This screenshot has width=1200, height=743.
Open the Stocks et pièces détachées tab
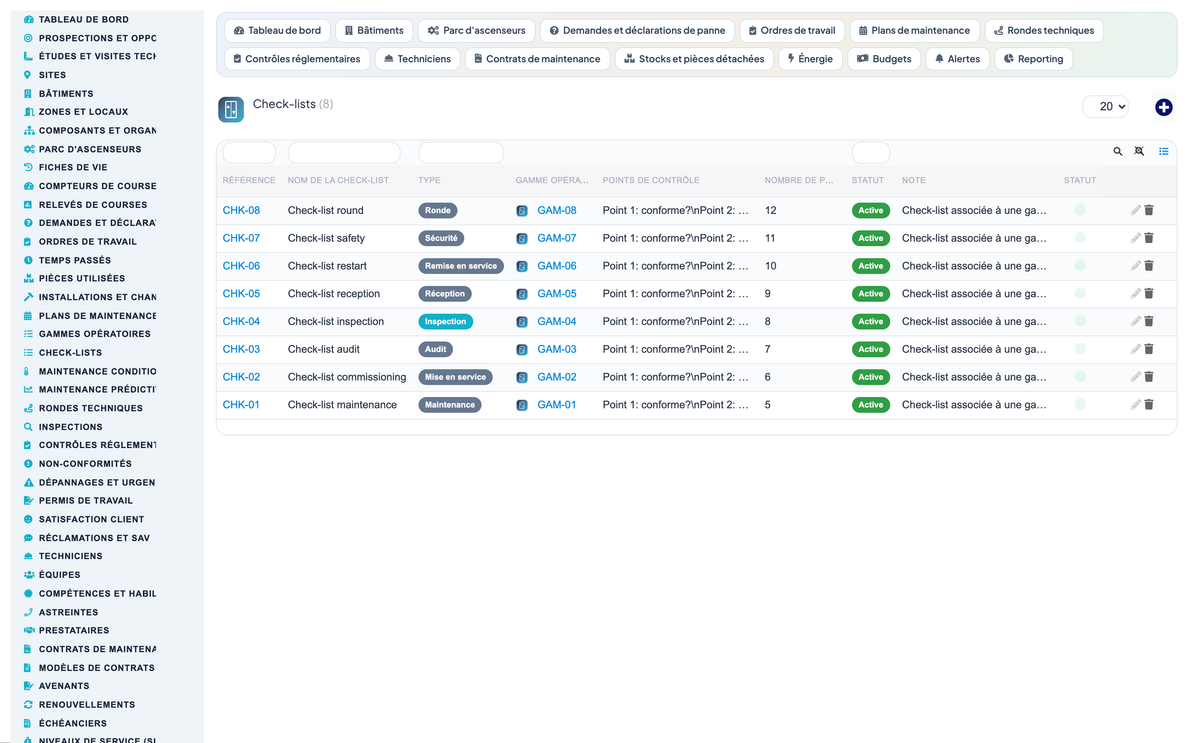[x=694, y=59]
